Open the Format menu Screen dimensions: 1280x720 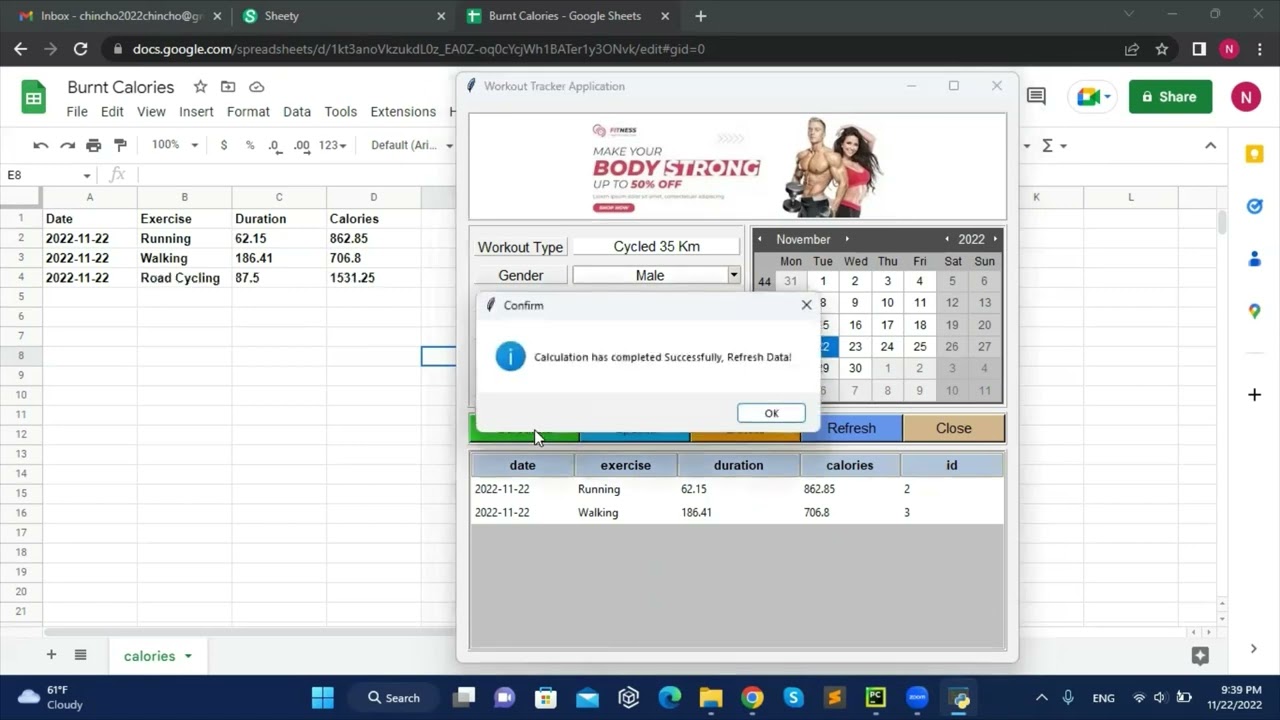[x=248, y=112]
